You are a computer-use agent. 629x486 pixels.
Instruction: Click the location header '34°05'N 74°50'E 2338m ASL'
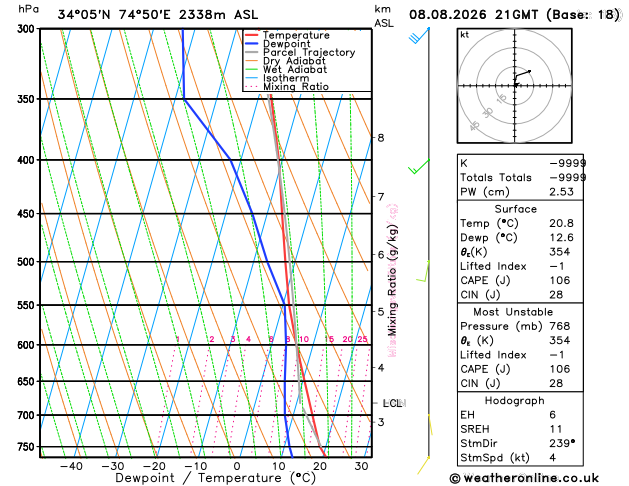click(158, 15)
